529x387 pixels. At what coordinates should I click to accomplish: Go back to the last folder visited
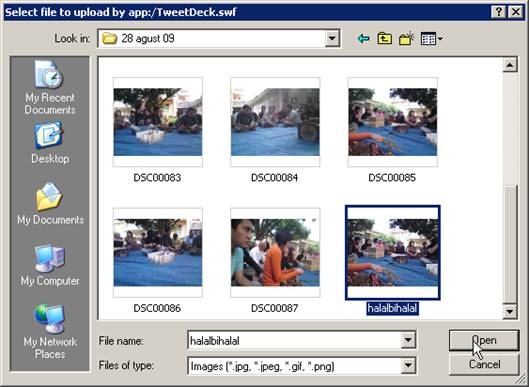[x=363, y=39]
